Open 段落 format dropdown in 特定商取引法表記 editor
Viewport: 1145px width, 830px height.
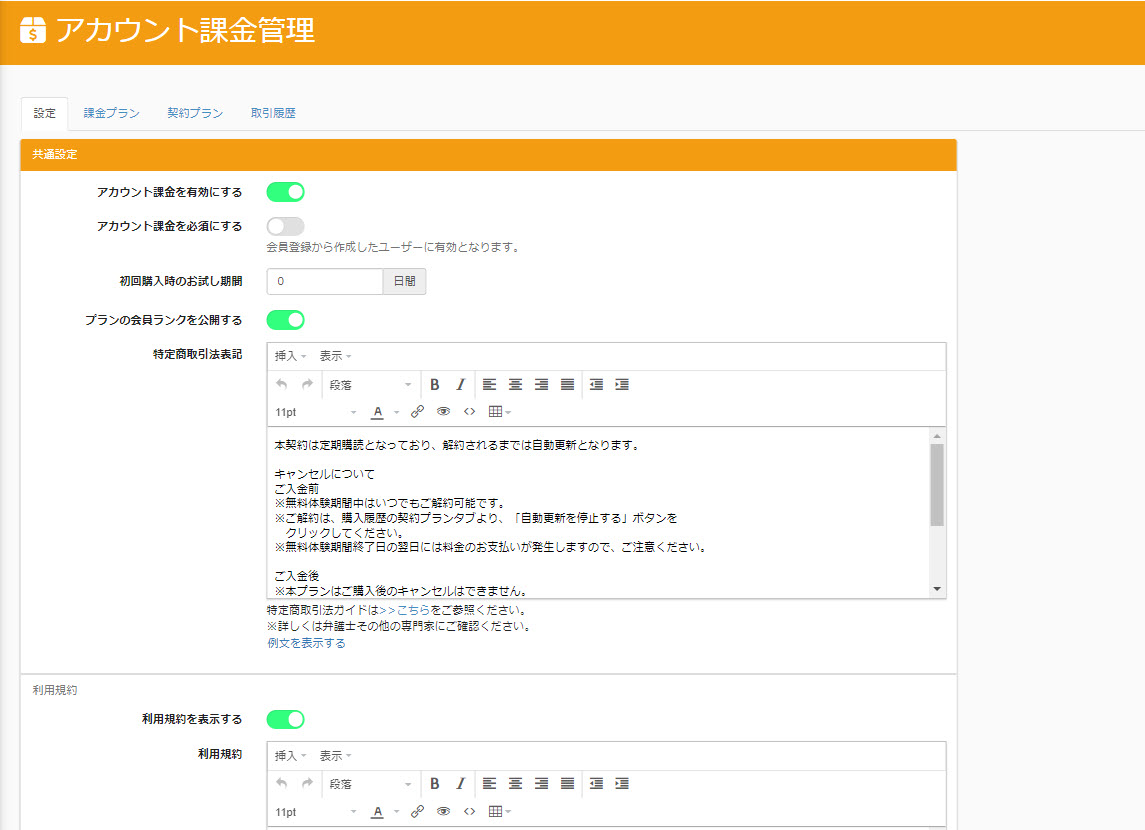coord(370,385)
